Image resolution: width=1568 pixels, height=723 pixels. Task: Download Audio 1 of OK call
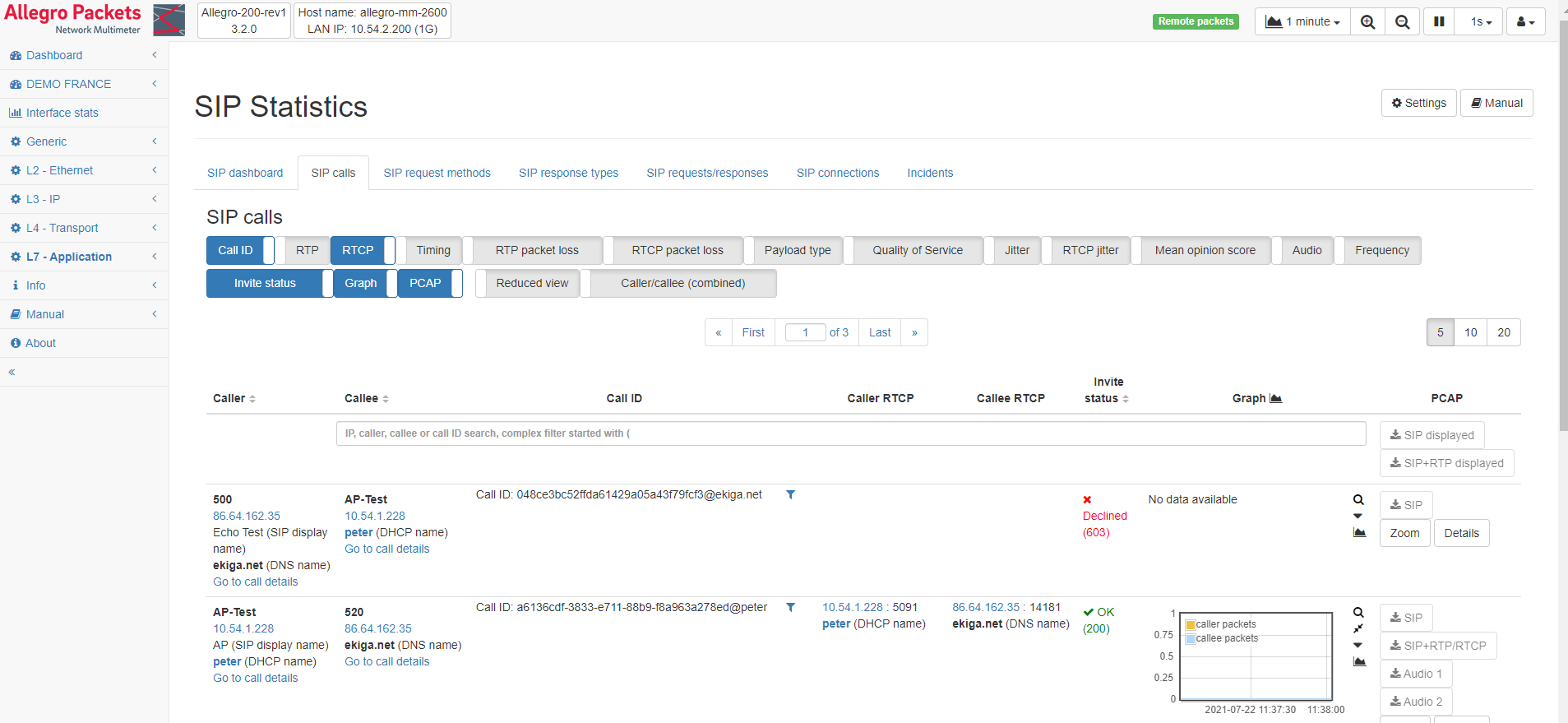(x=1416, y=674)
